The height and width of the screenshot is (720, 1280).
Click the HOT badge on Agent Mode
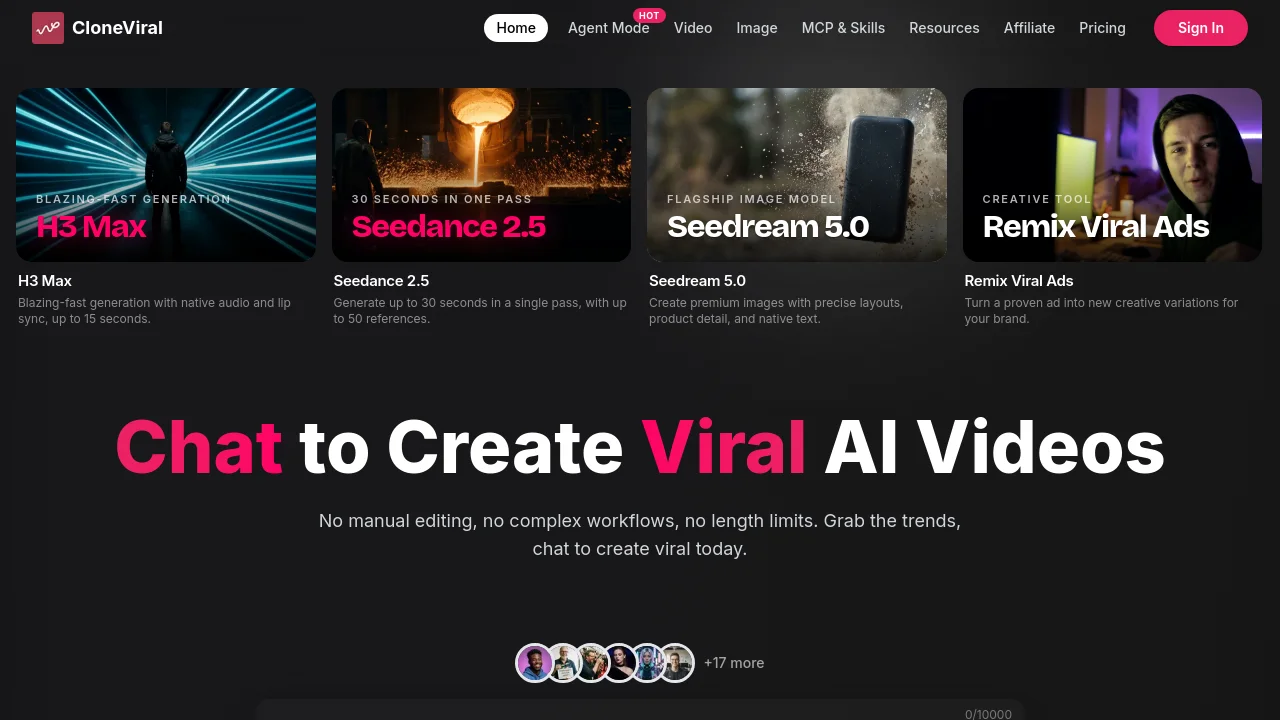pyautogui.click(x=649, y=15)
